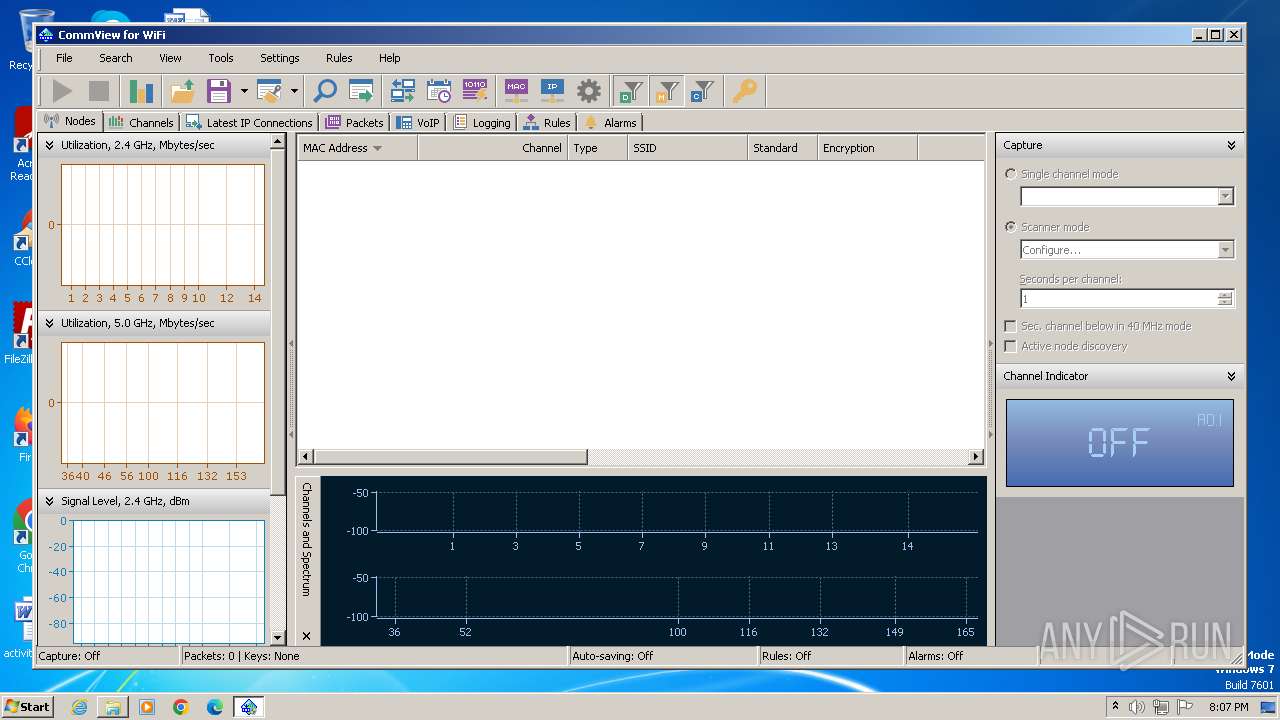Sort by the Channel column header
Viewport: 1280px width, 720px height.
tap(493, 148)
